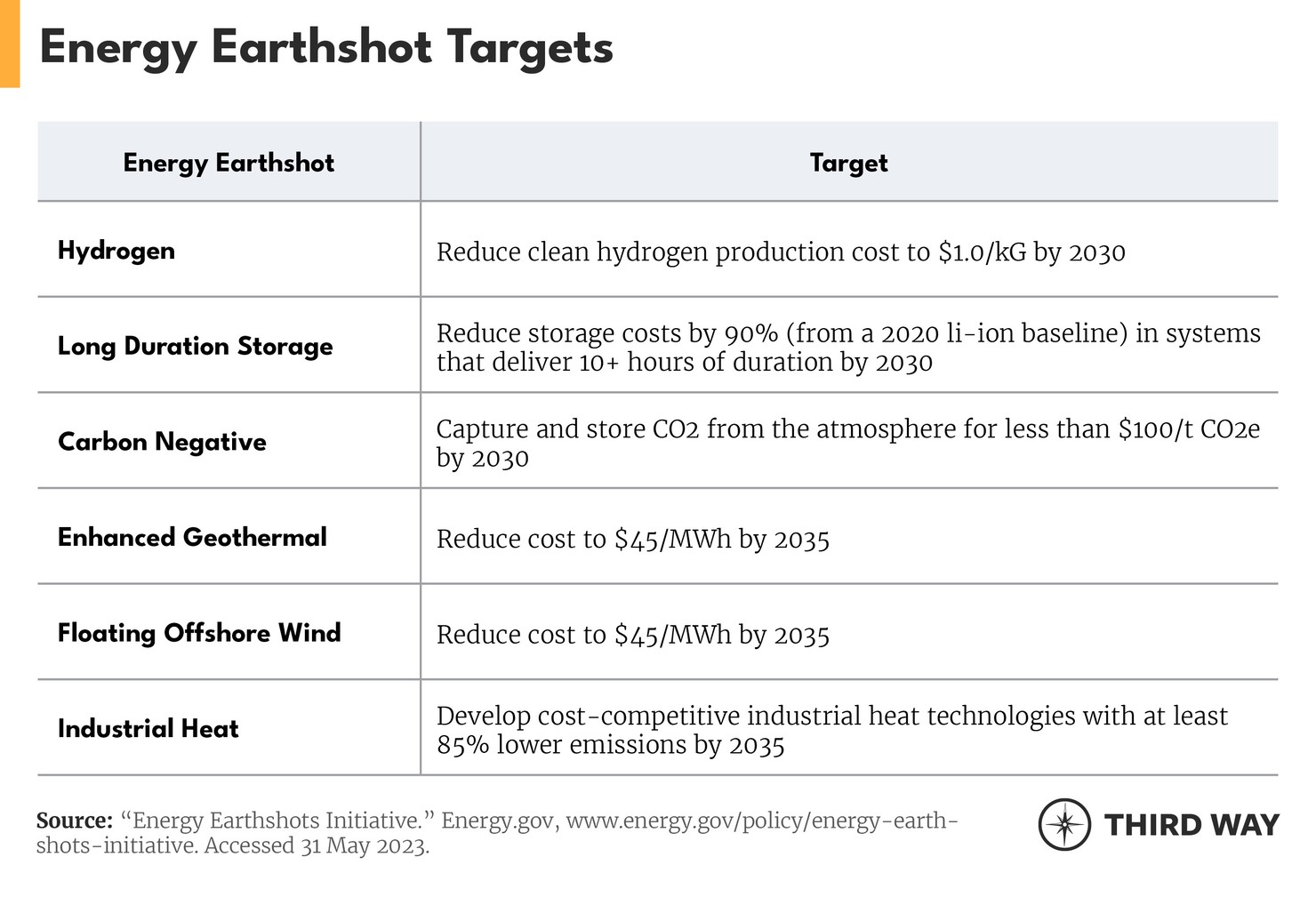Click the clean hydrogen production cost target
This screenshot has height=905, width=1316.
click(x=781, y=252)
